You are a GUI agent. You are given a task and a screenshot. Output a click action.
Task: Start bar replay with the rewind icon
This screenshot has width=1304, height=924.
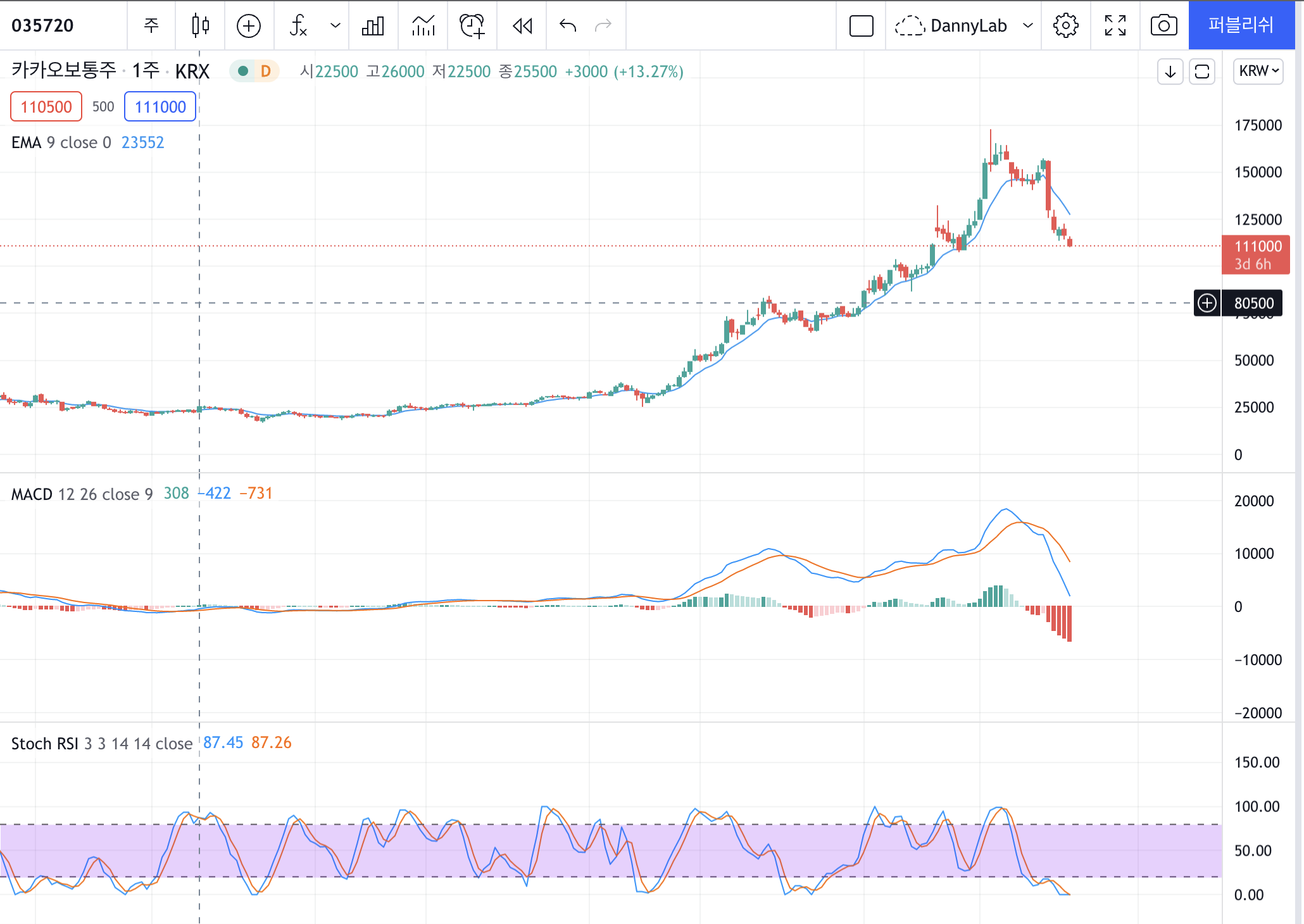click(522, 25)
